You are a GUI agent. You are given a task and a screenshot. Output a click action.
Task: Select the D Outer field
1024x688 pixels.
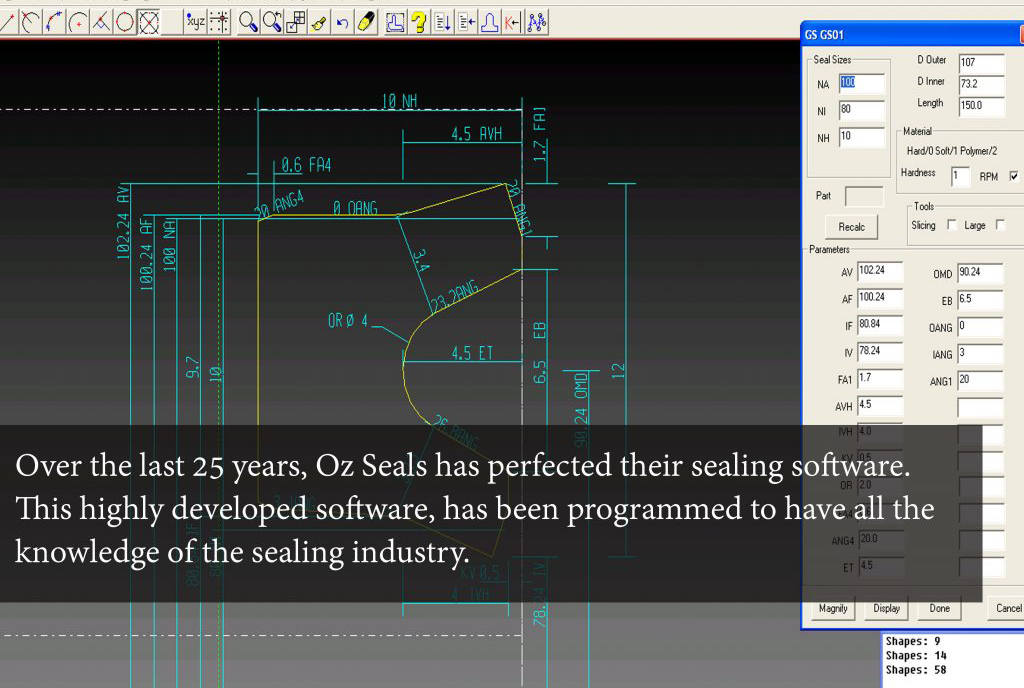point(981,63)
